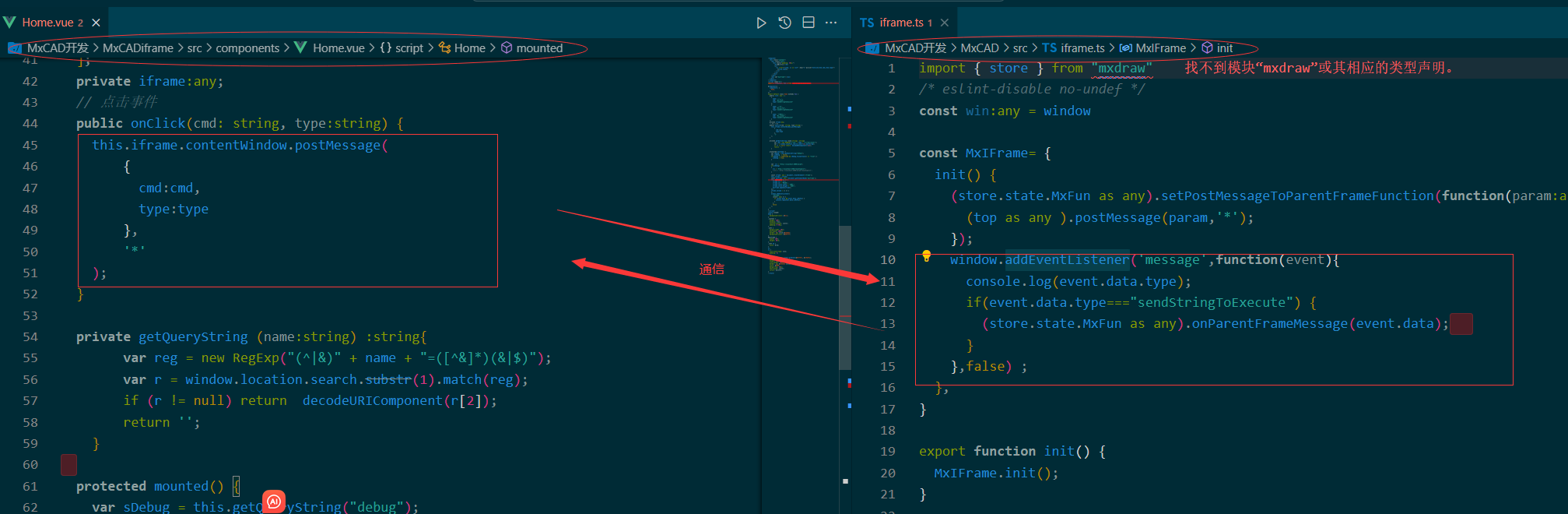Click the dark red color swatch on line 13

tap(1461, 324)
